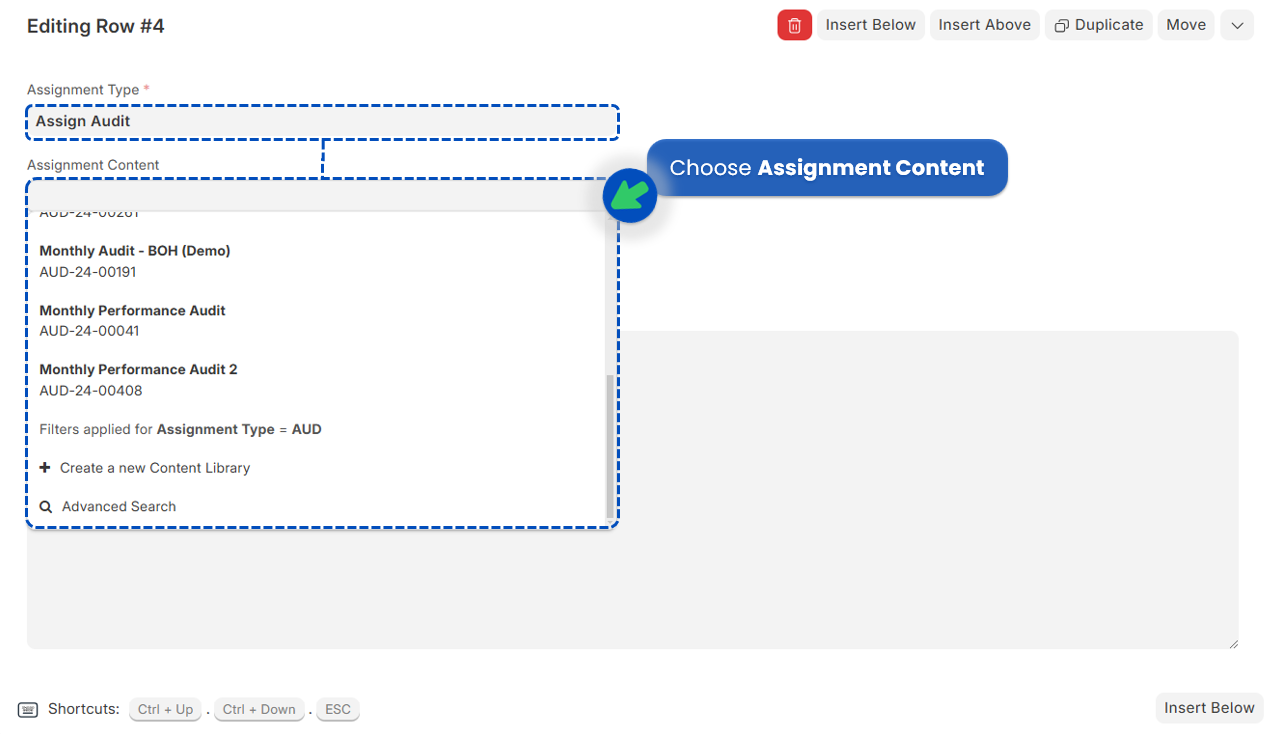The height and width of the screenshot is (734, 1279).
Task: Open Advanced Search from the dropdown
Action: (117, 506)
